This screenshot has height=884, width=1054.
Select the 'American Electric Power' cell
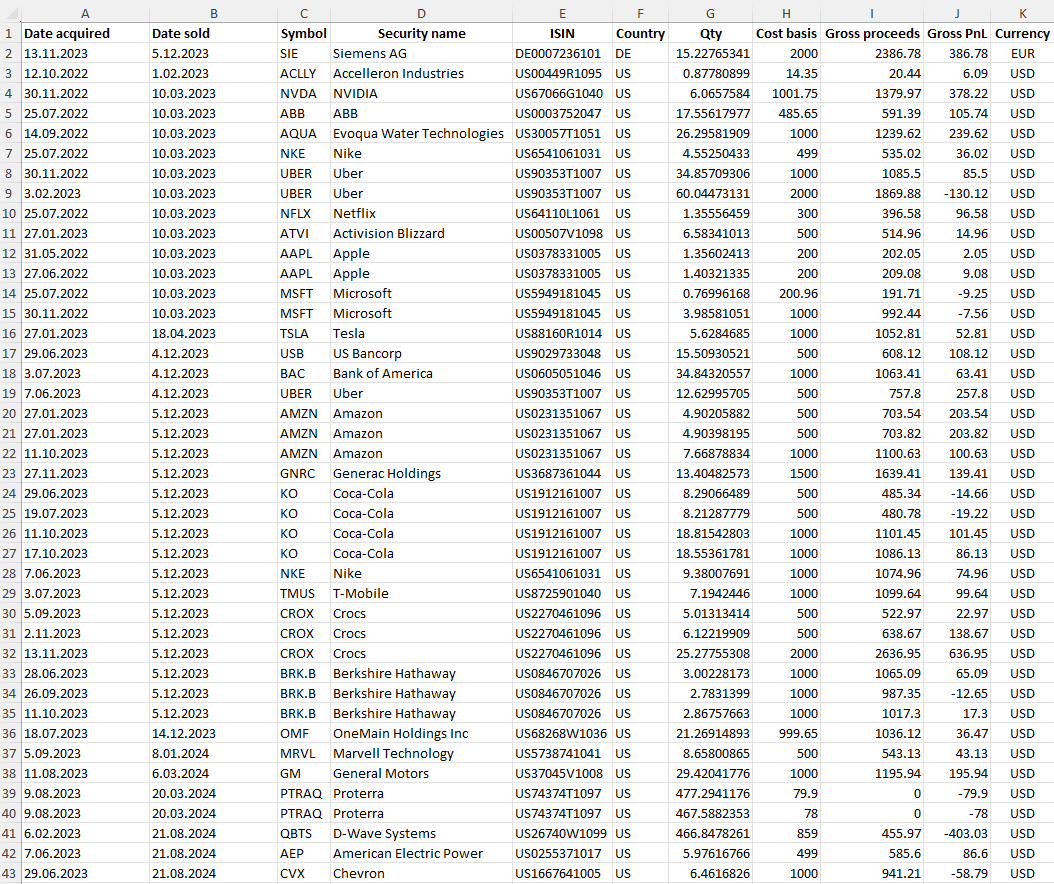[x=421, y=854]
